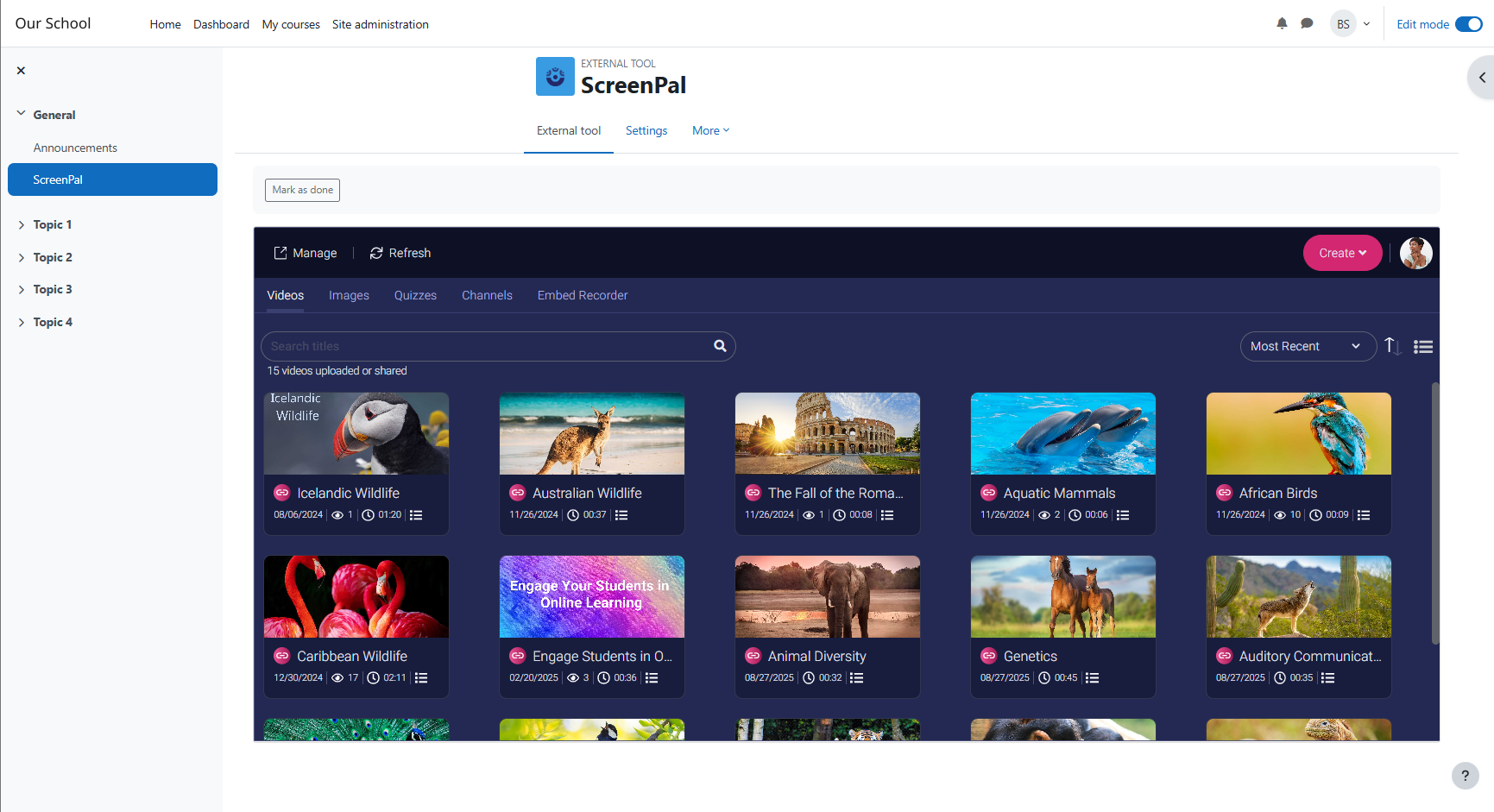Expand Topic 1 section

(21, 224)
